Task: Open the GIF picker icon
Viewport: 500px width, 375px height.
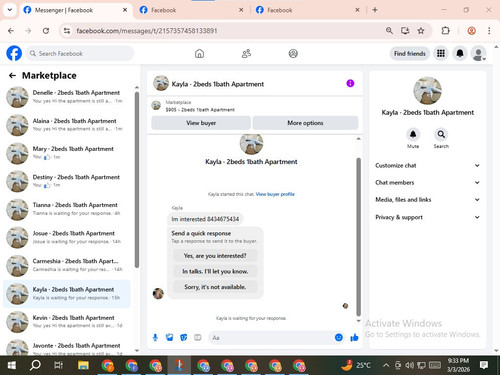Action: pyautogui.click(x=198, y=338)
